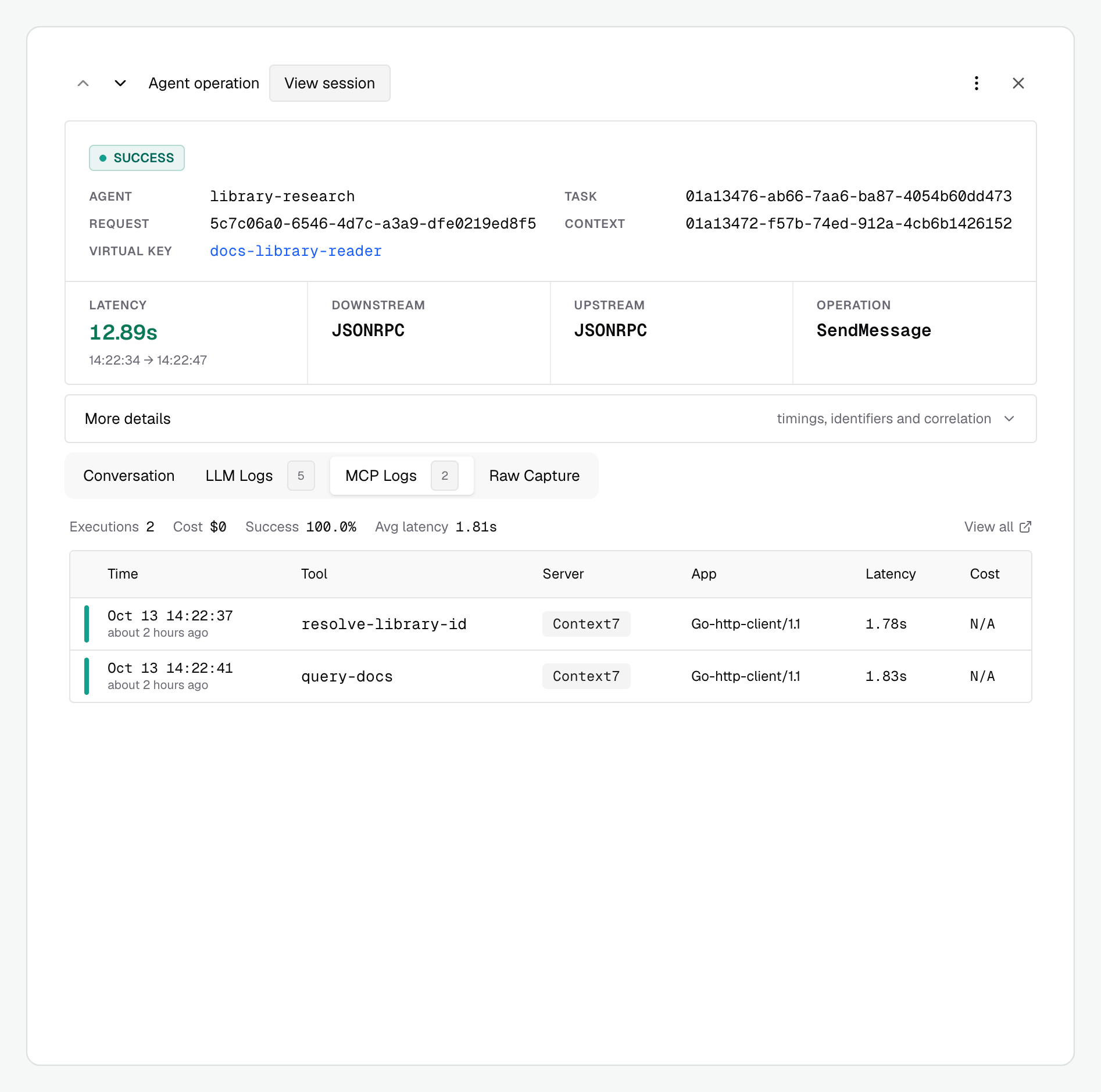Screen dimensions: 1101x1092
Task: Click the Oct 13 14:22:37 timestamp
Action: tap(170, 616)
